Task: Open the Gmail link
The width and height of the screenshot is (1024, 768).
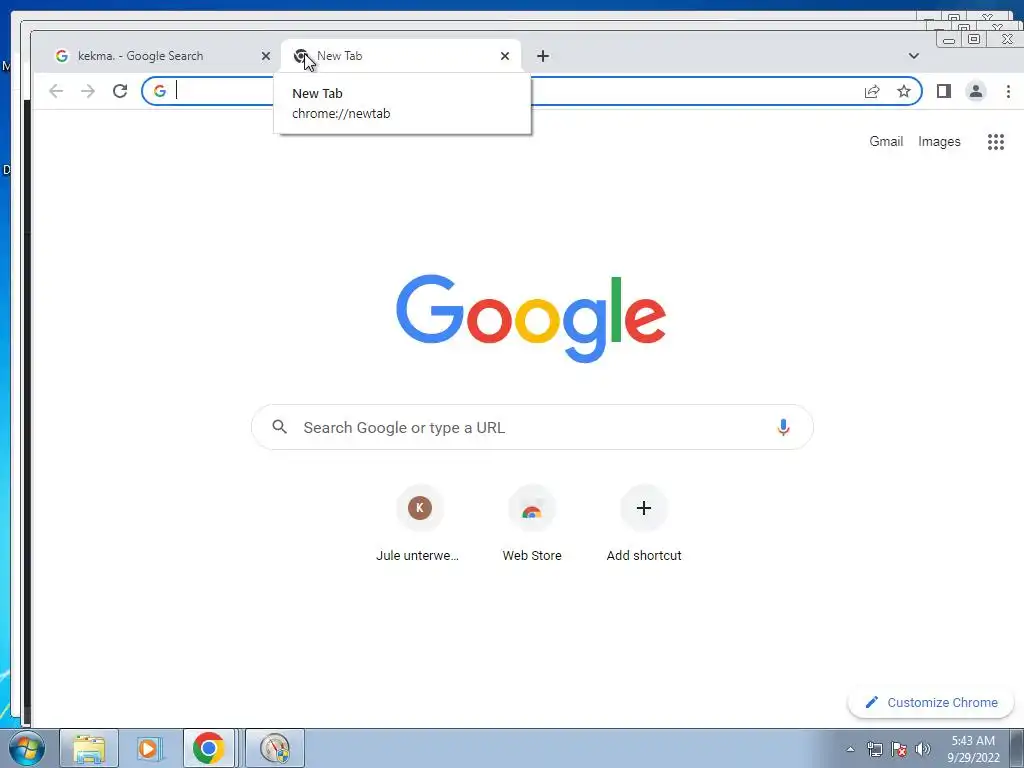Action: pyautogui.click(x=886, y=142)
